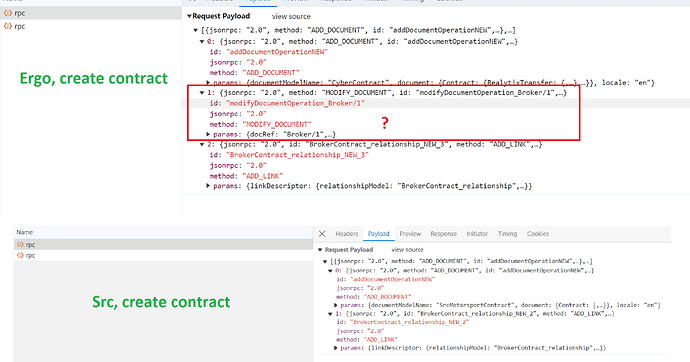Expand params with docRef "Broker/1"

tap(208, 134)
